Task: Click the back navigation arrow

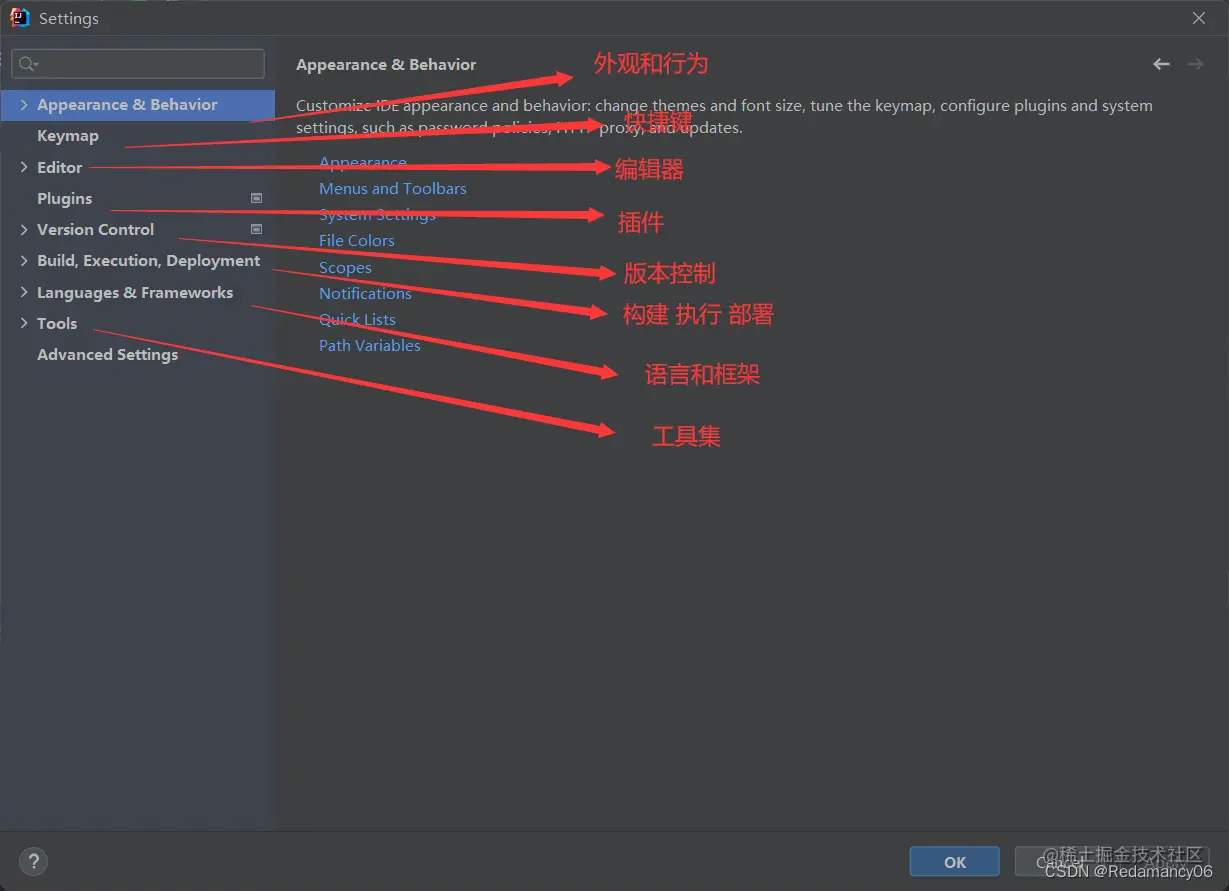Action: click(x=1161, y=64)
